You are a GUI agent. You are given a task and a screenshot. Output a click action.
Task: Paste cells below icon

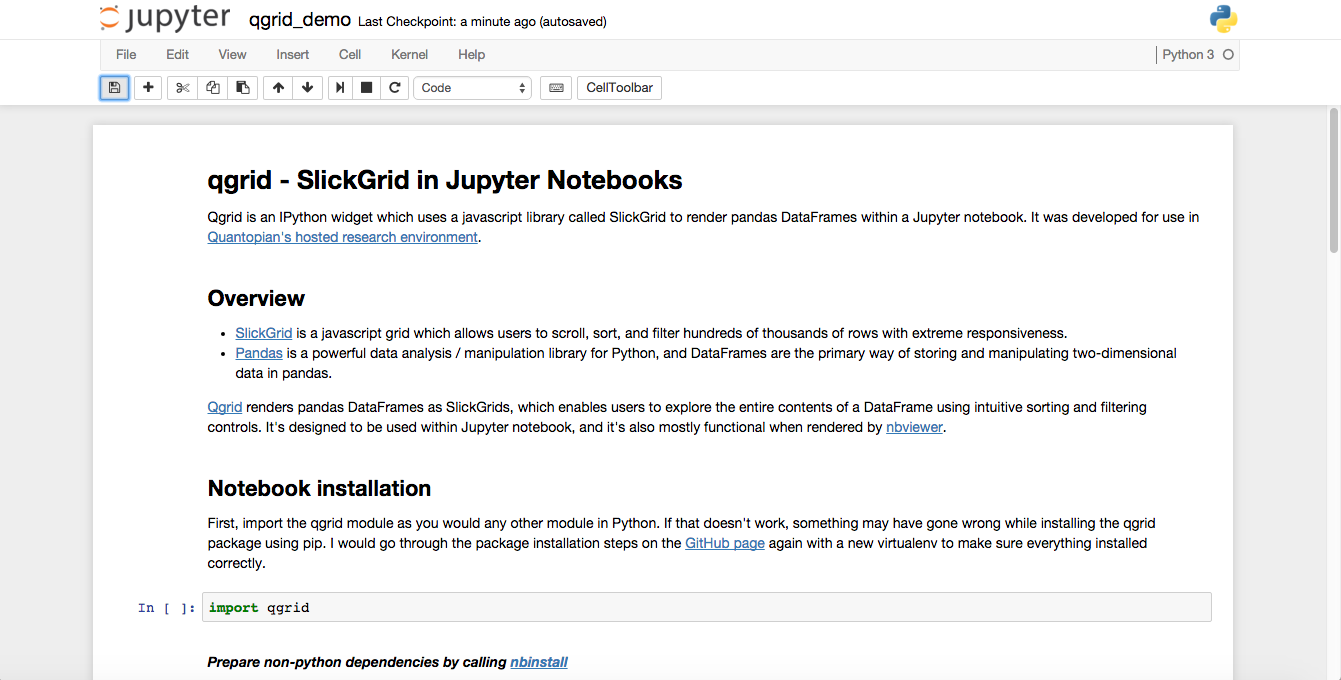point(242,88)
